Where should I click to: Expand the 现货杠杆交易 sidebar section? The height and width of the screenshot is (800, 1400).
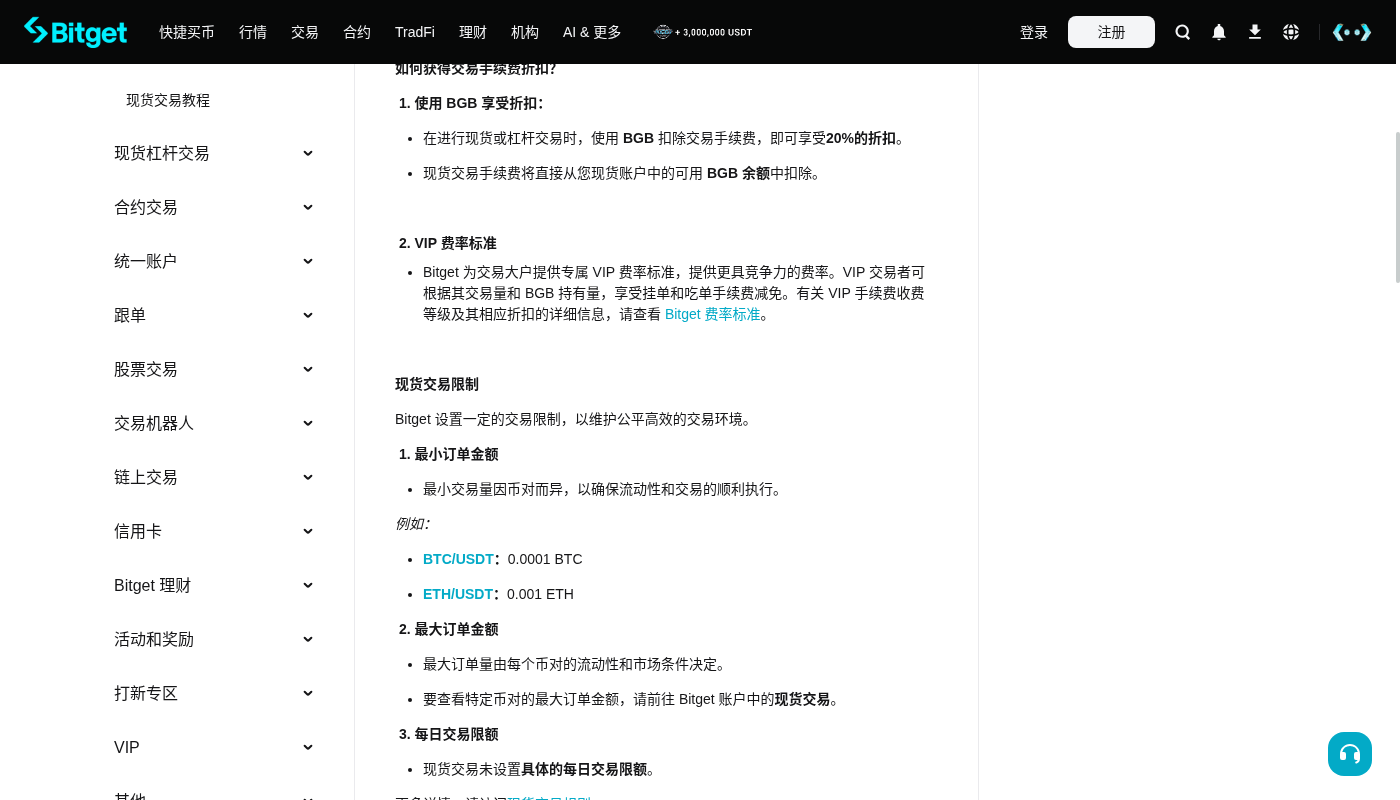[x=214, y=153]
